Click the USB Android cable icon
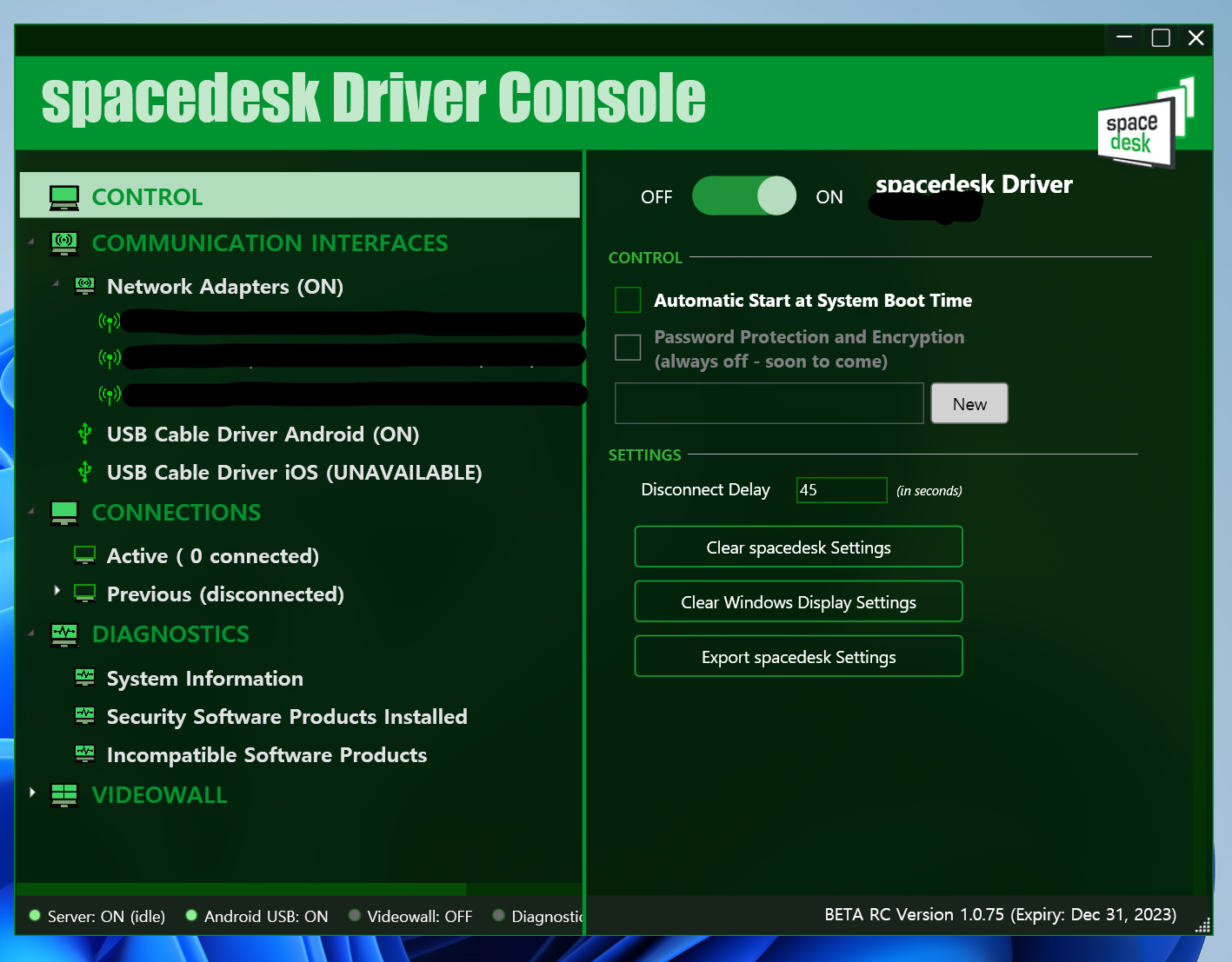Screen dimensions: 1232x962 point(84,433)
